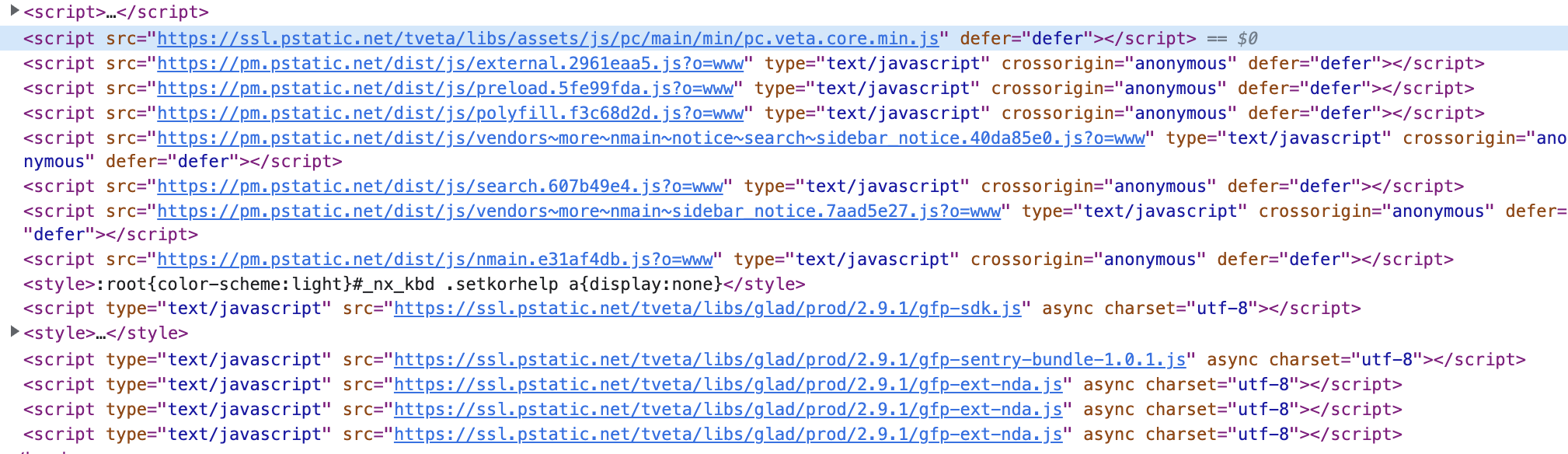Viewport: 1568px width, 454px height.
Task: Select type="text/javascript" in the search.607b49e4 row
Action: click(857, 187)
